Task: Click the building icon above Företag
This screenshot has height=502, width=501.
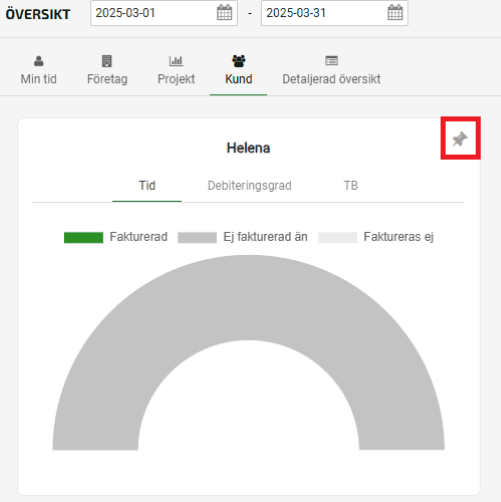Action: tap(107, 61)
